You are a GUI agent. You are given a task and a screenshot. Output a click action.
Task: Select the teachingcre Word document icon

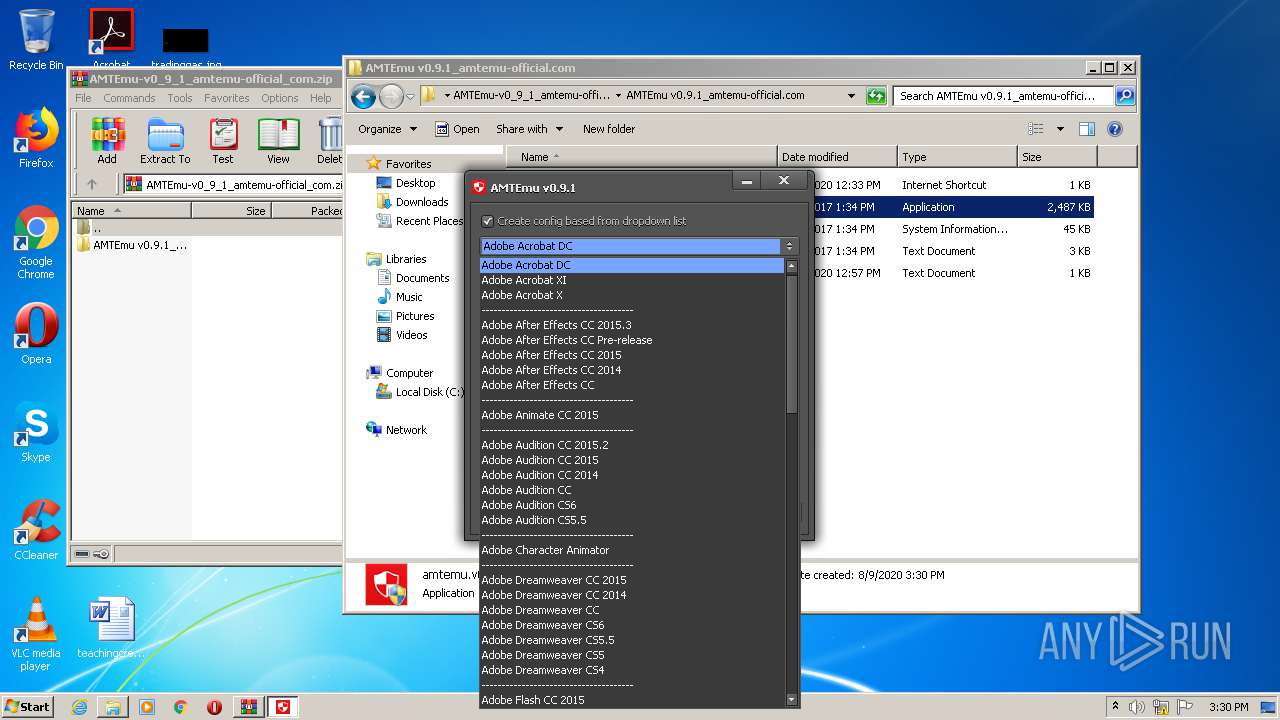111,628
